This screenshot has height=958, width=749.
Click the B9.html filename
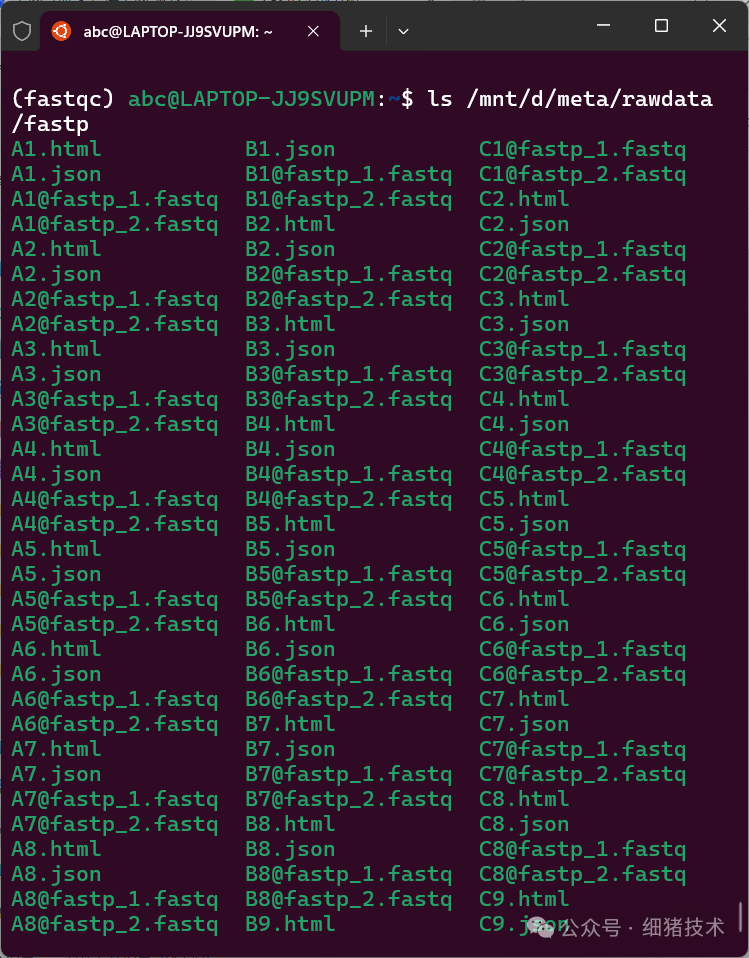point(289,923)
